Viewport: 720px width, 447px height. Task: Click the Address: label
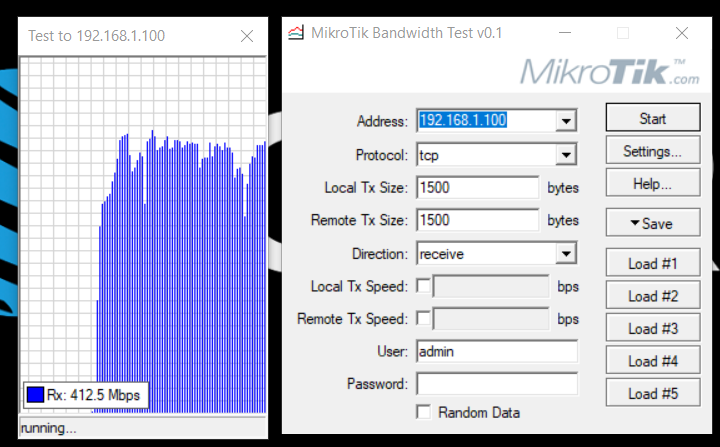[x=382, y=121]
